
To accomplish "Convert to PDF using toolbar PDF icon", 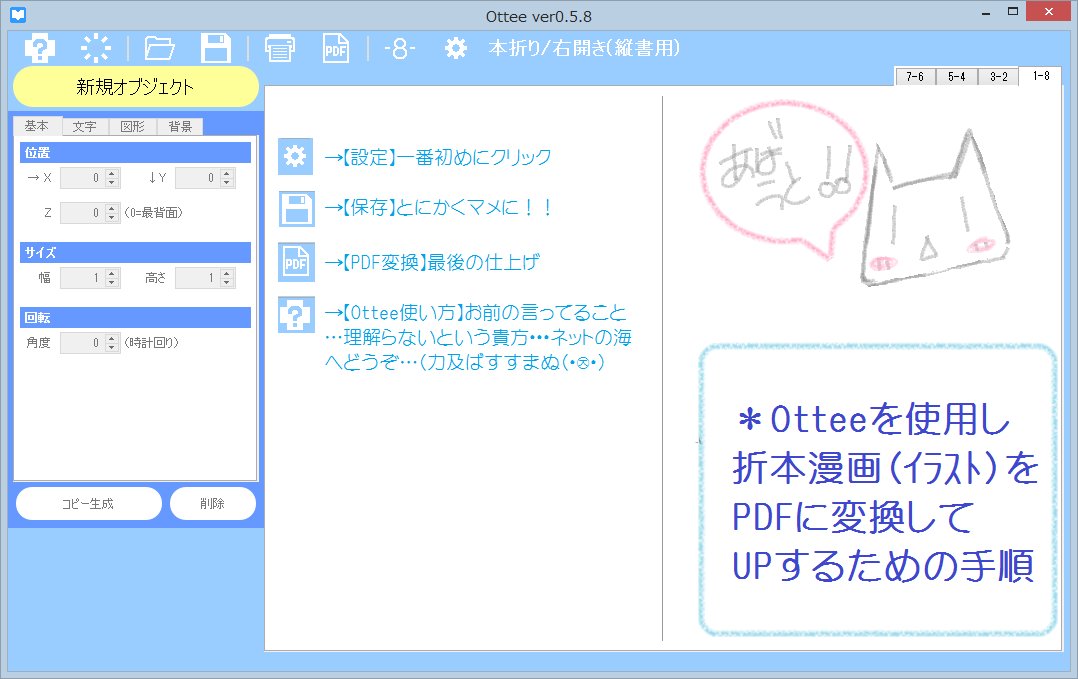I will 336,49.
